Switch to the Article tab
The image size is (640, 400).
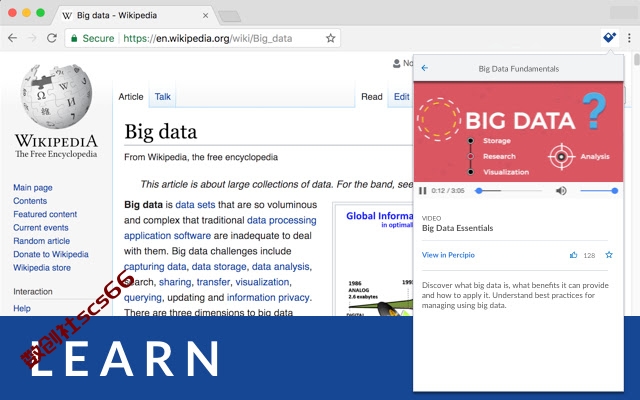tap(131, 97)
